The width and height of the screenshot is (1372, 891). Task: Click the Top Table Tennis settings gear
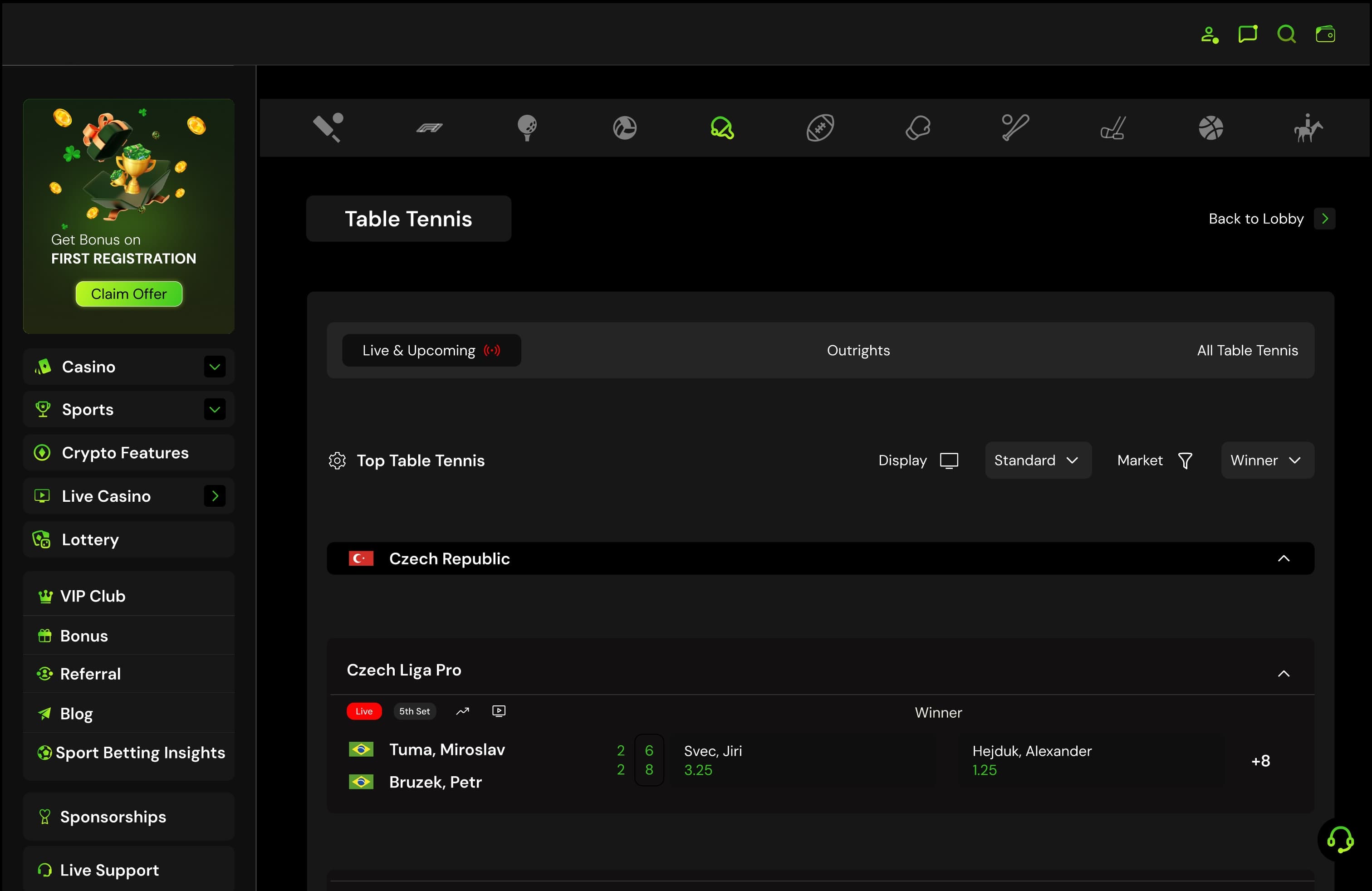[x=337, y=460]
